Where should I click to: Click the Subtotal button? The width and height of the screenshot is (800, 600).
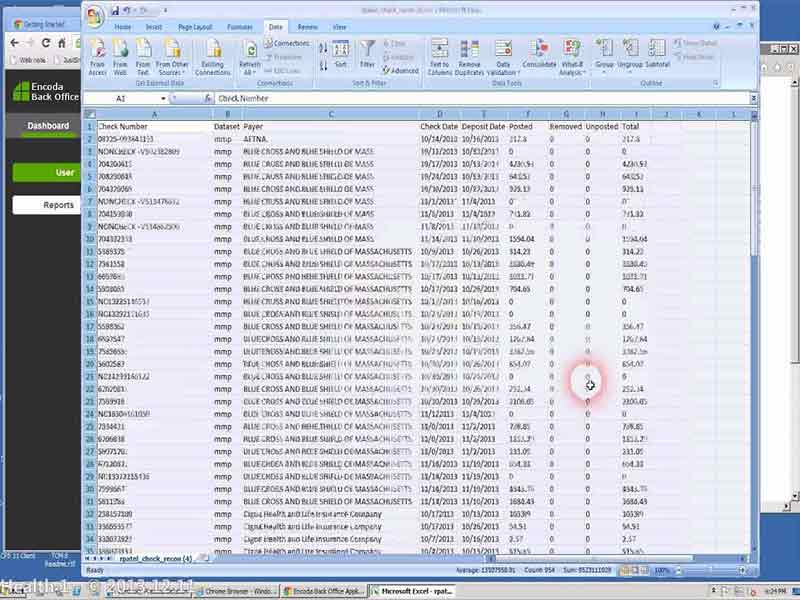pyautogui.click(x=657, y=54)
